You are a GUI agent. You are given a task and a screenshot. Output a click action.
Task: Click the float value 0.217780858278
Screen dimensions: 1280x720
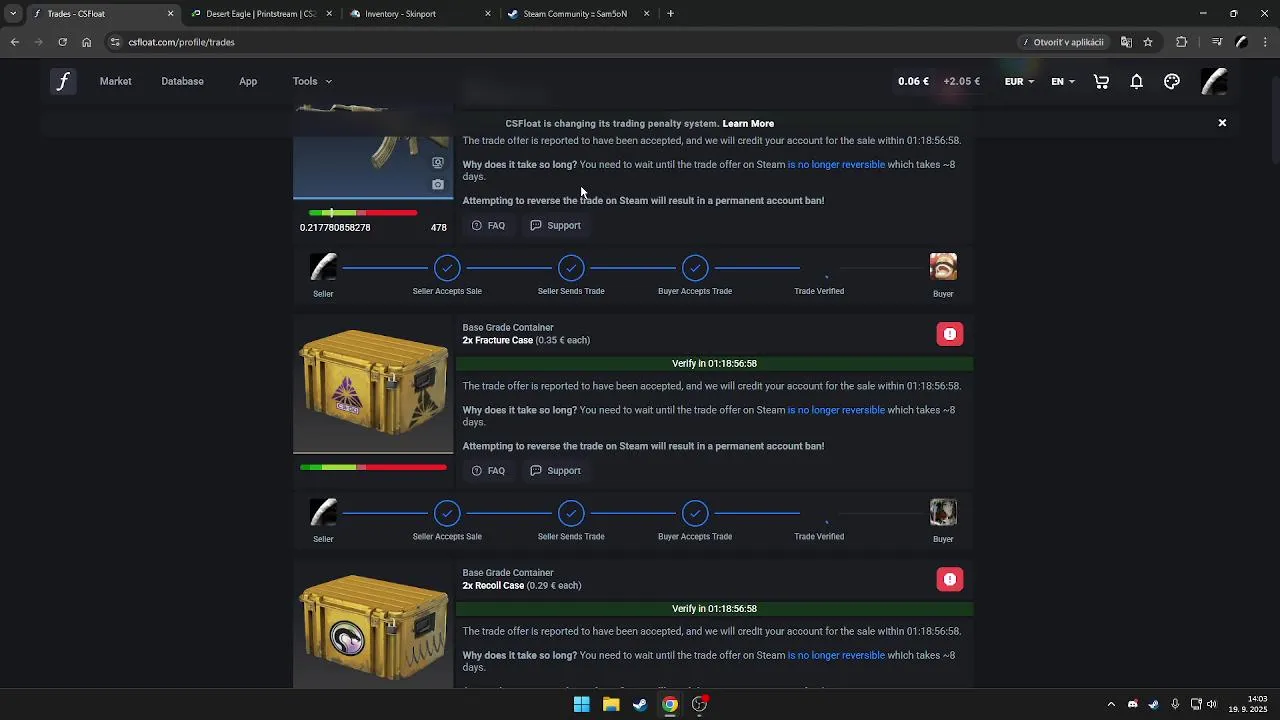pos(335,228)
